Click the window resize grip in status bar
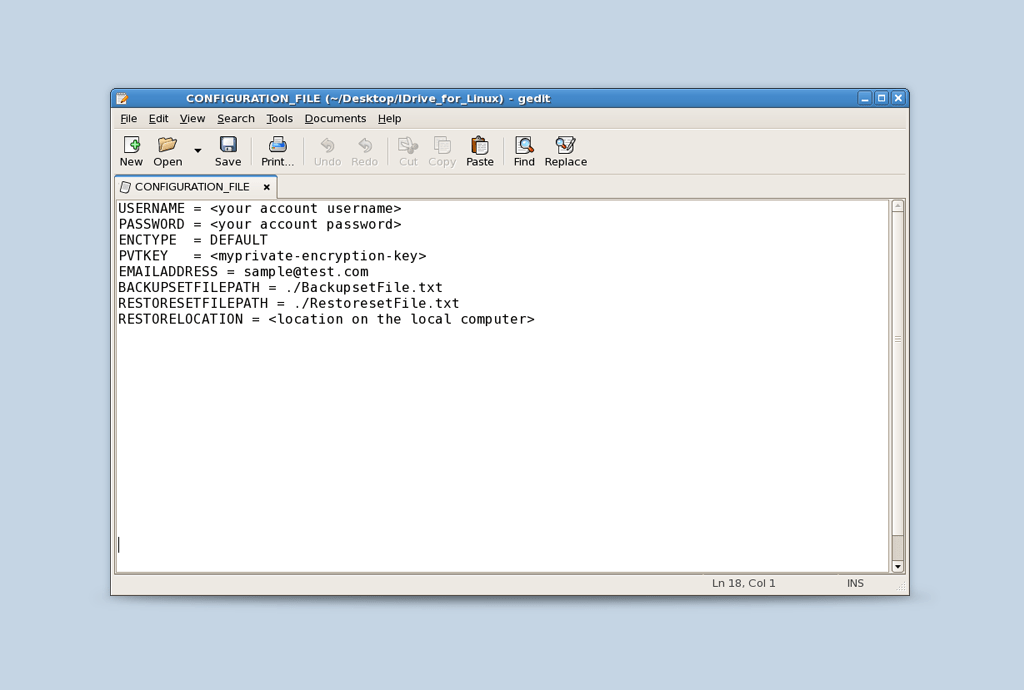The height and width of the screenshot is (690, 1024). (902, 588)
